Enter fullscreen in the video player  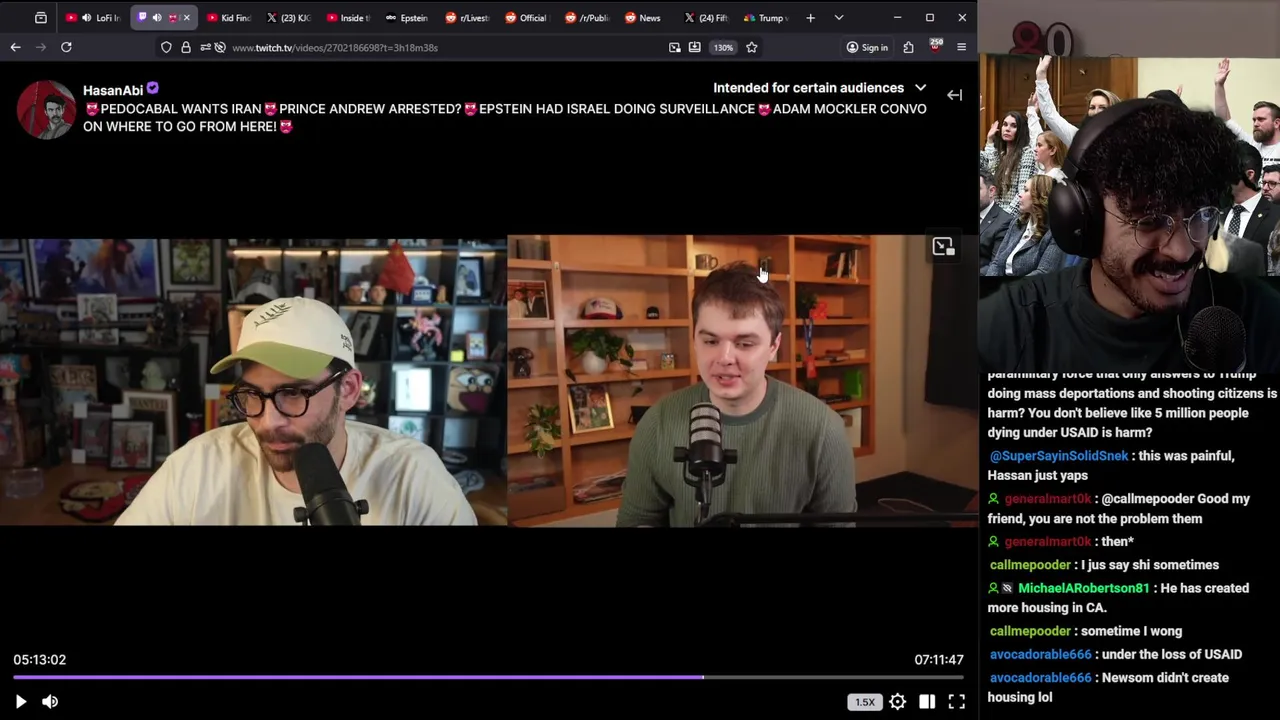[957, 702]
